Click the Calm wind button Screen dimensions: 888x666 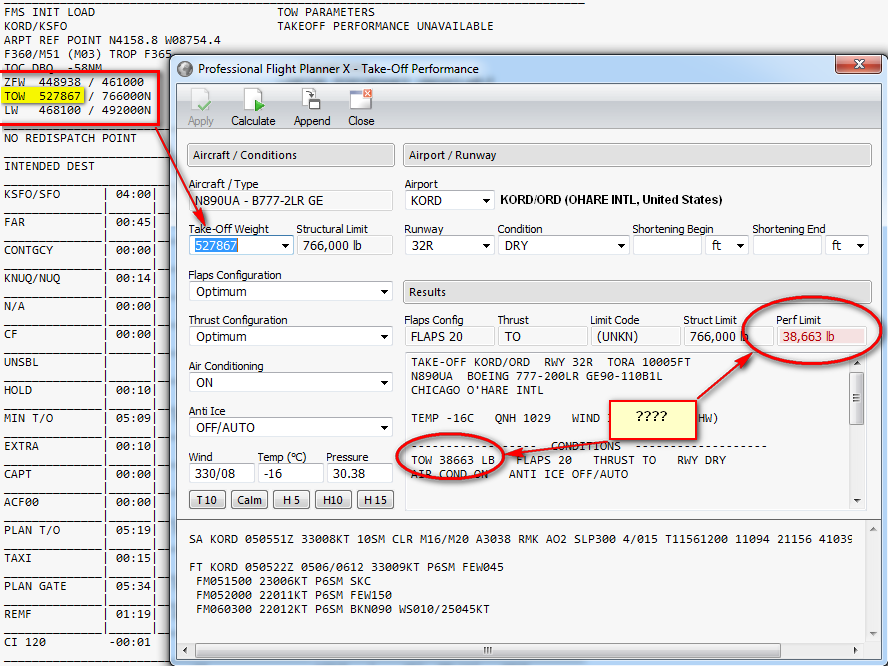(x=249, y=500)
